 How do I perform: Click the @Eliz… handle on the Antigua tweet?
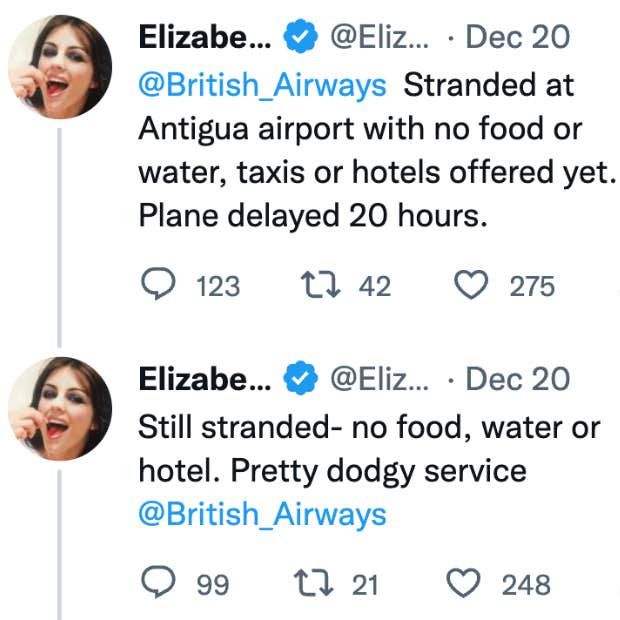[381, 39]
